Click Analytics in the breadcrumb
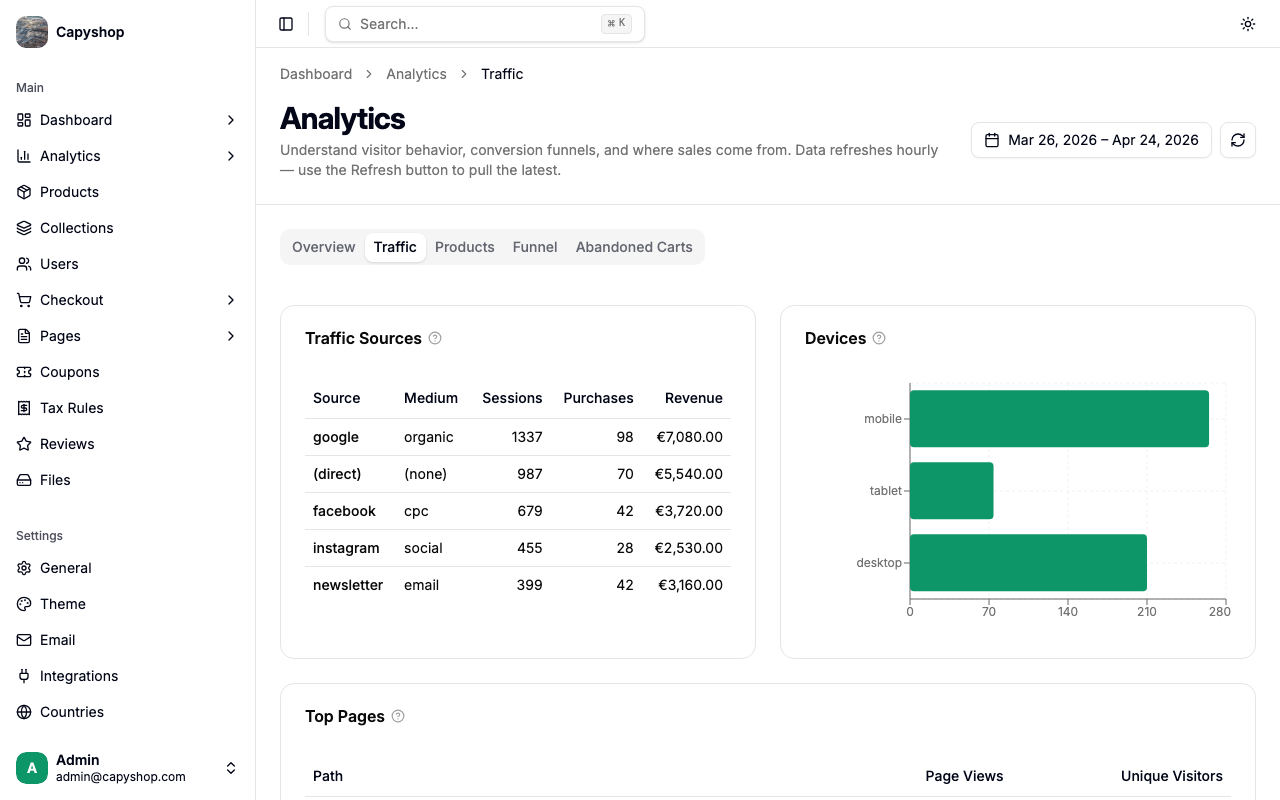This screenshot has height=800, width=1280. pyautogui.click(x=416, y=74)
